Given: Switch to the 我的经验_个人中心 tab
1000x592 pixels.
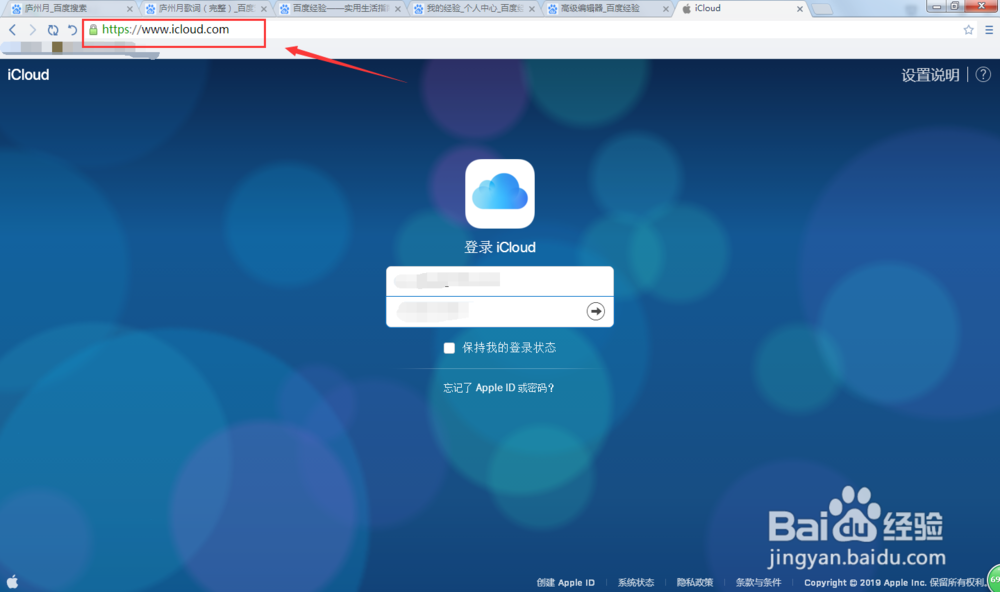Looking at the screenshot, I should (473, 9).
